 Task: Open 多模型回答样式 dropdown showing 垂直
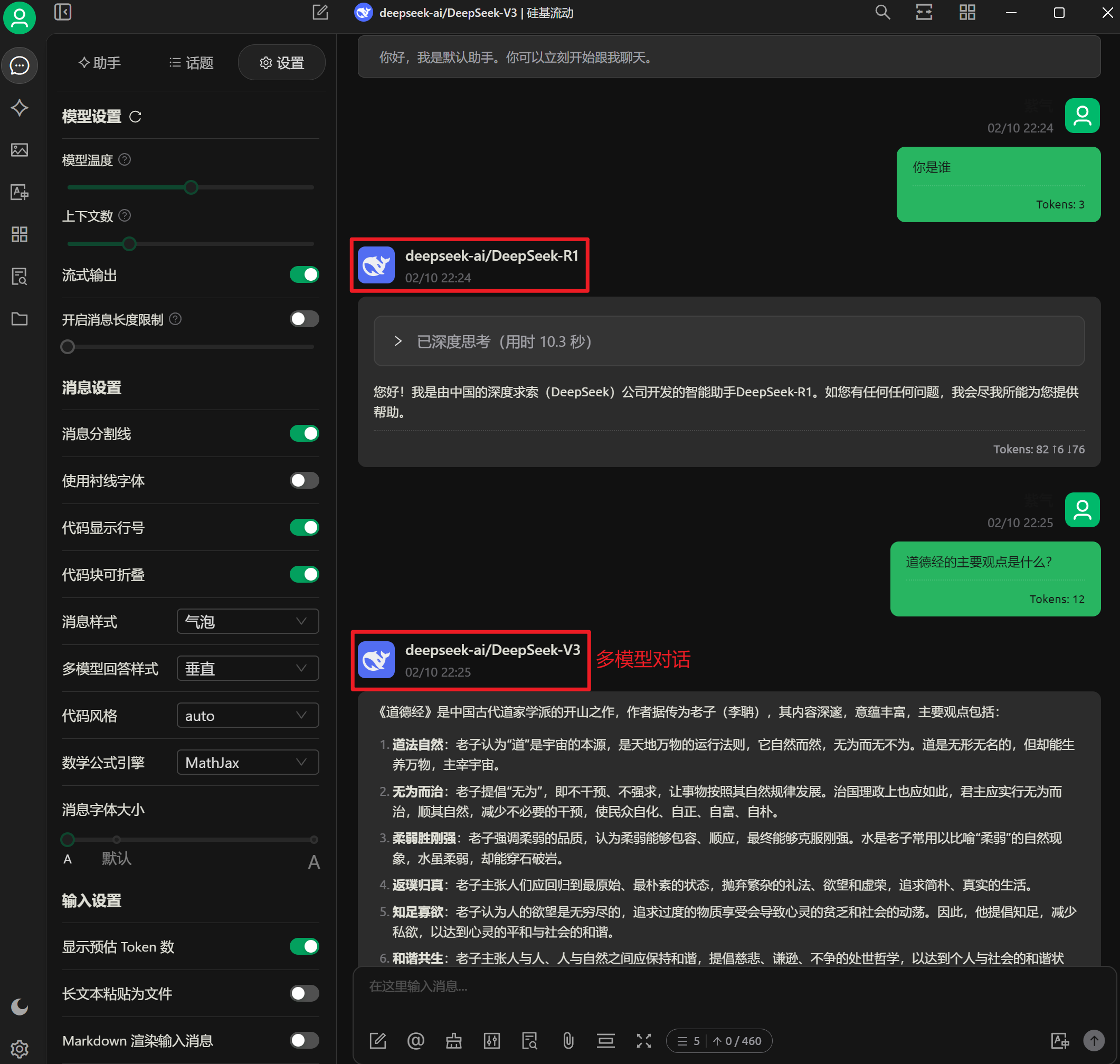pyautogui.click(x=248, y=669)
